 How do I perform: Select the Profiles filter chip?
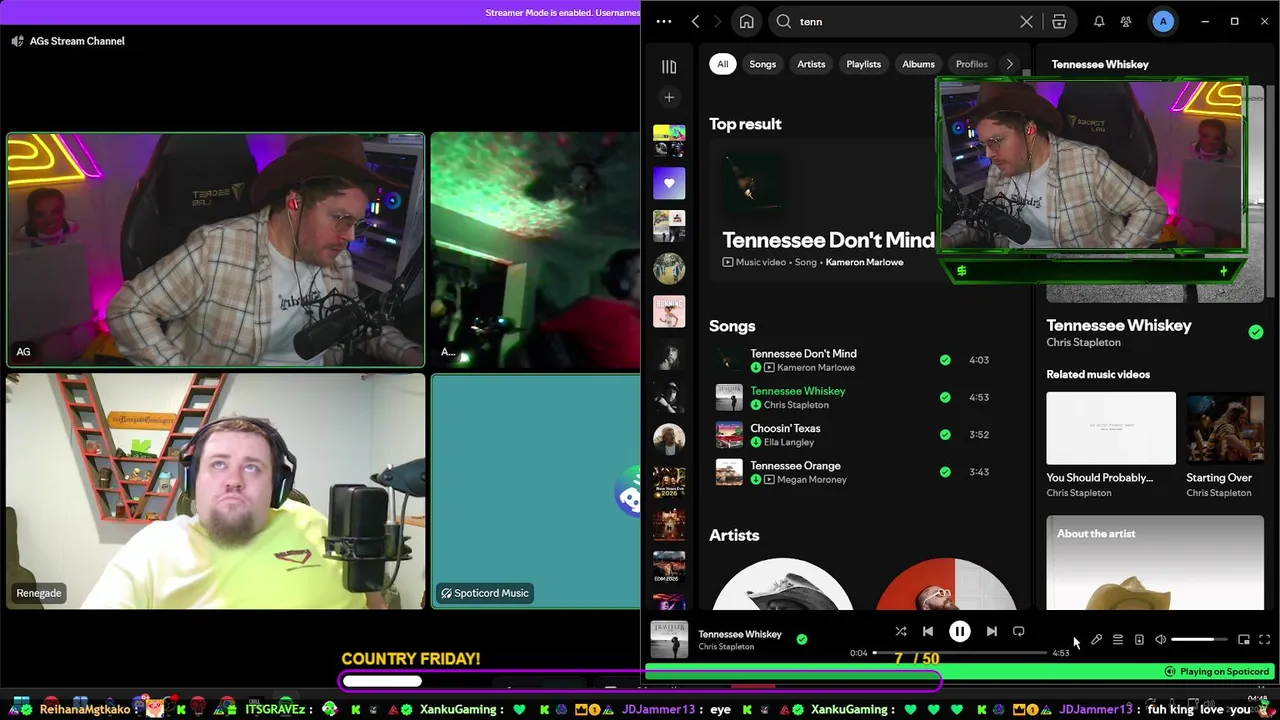click(x=971, y=64)
